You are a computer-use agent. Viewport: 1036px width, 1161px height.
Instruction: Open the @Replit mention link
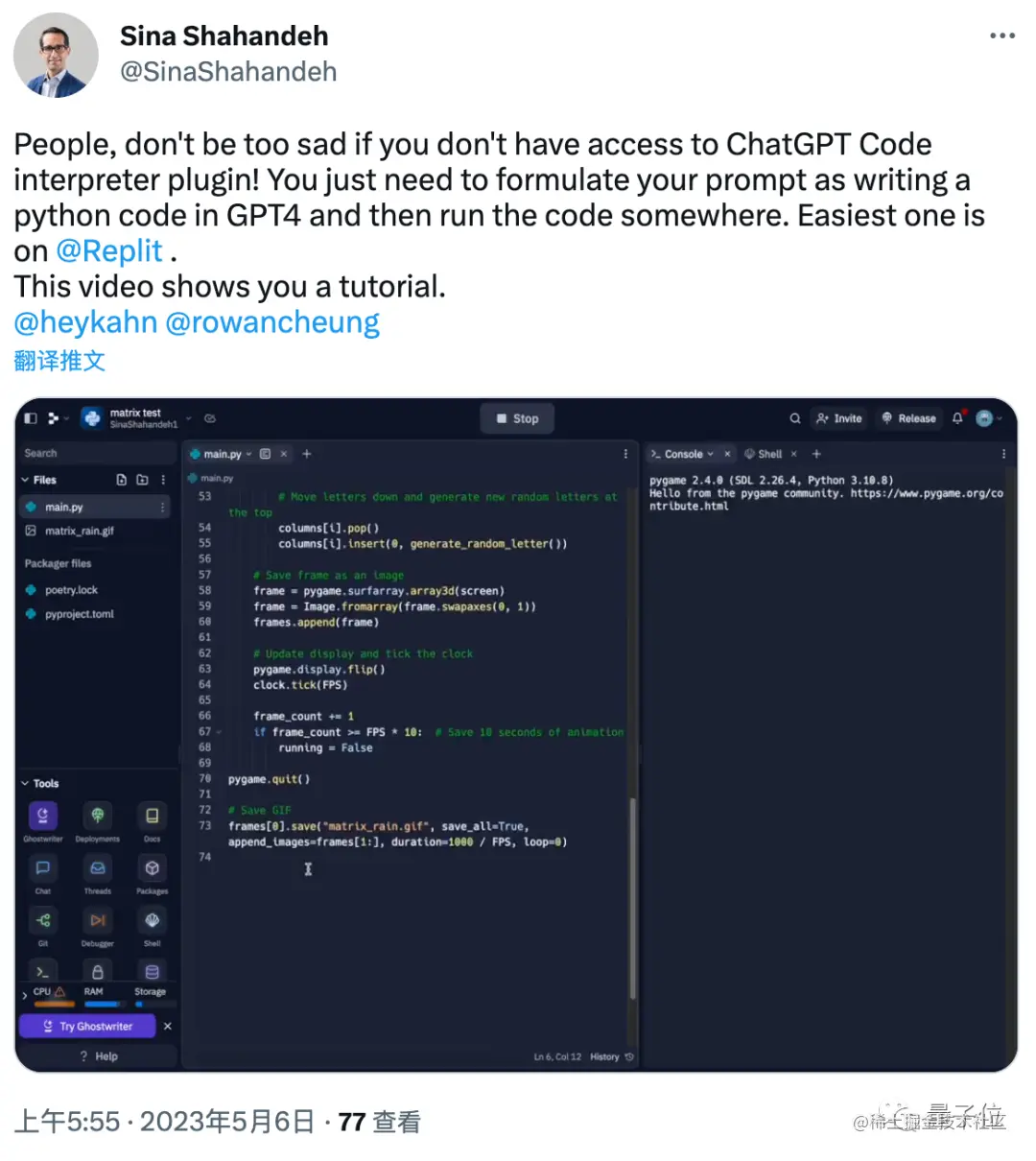[x=109, y=251]
